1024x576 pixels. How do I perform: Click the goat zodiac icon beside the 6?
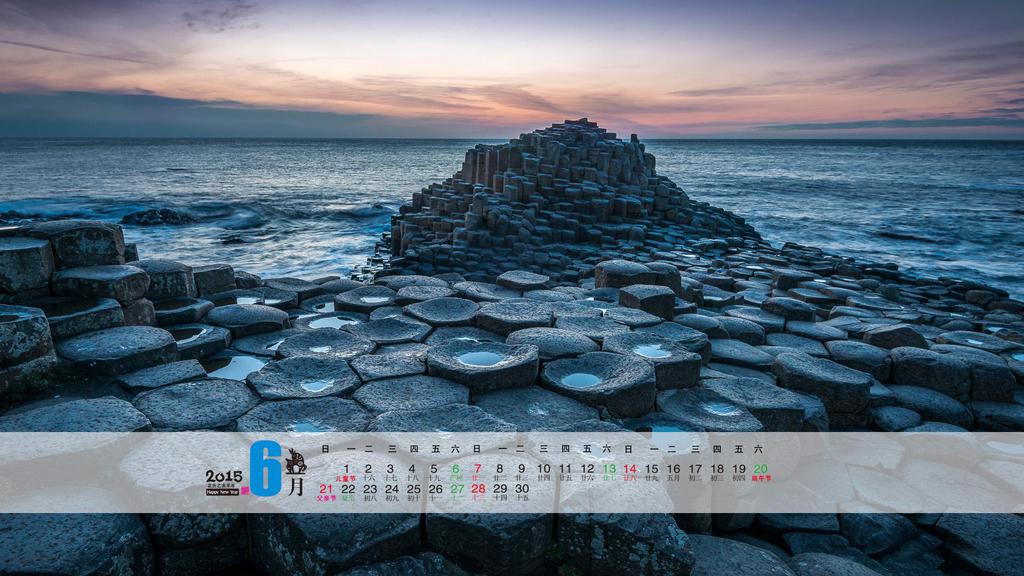tap(295, 461)
